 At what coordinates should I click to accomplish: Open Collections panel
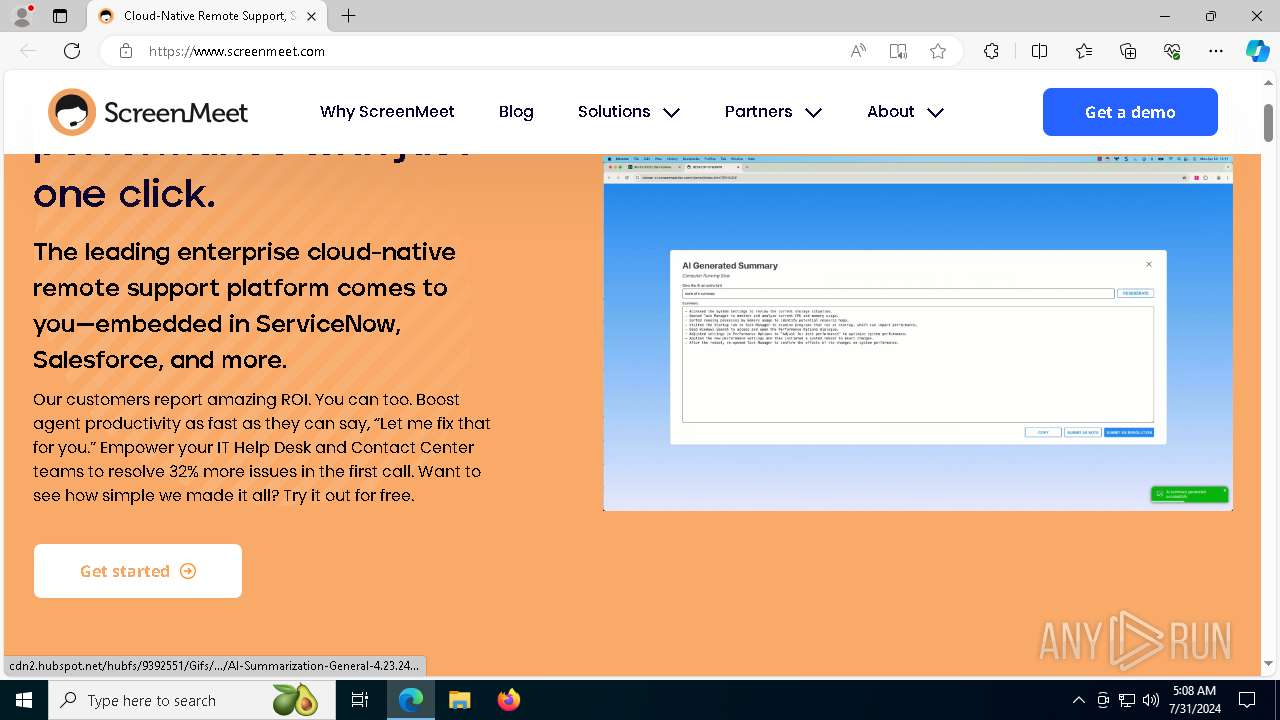point(1128,51)
